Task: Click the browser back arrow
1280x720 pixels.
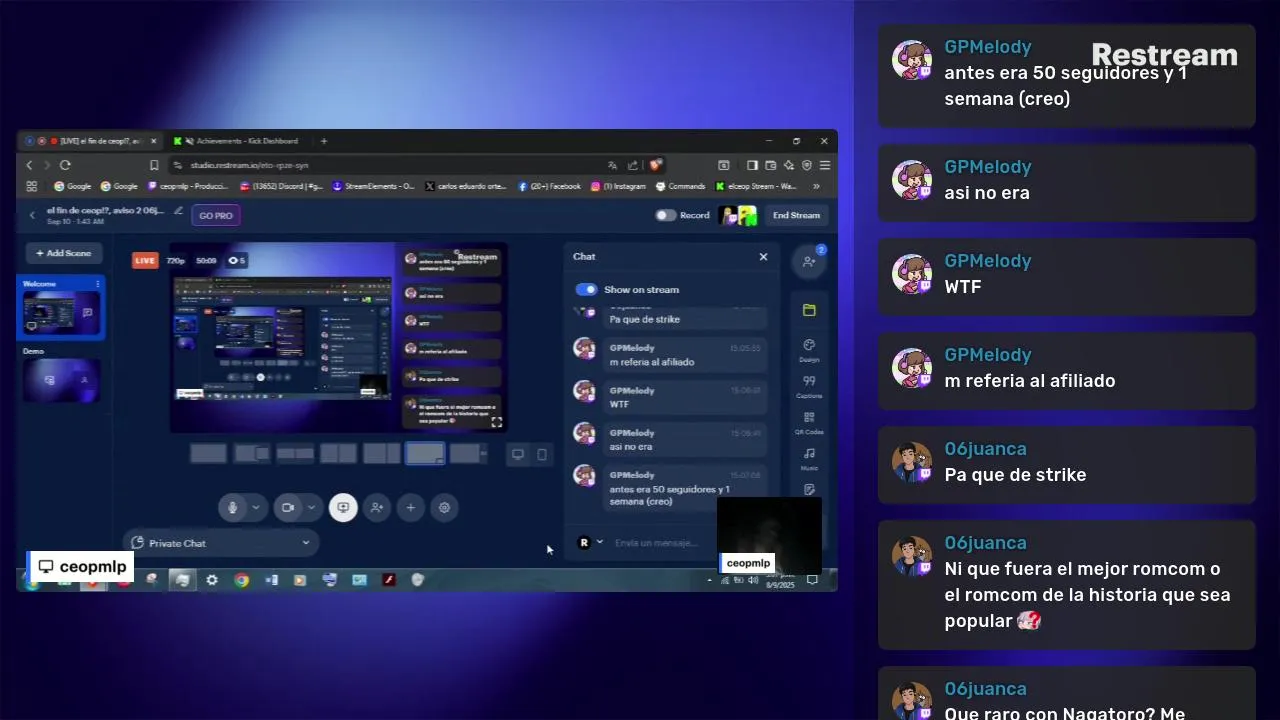Action: (x=29, y=165)
